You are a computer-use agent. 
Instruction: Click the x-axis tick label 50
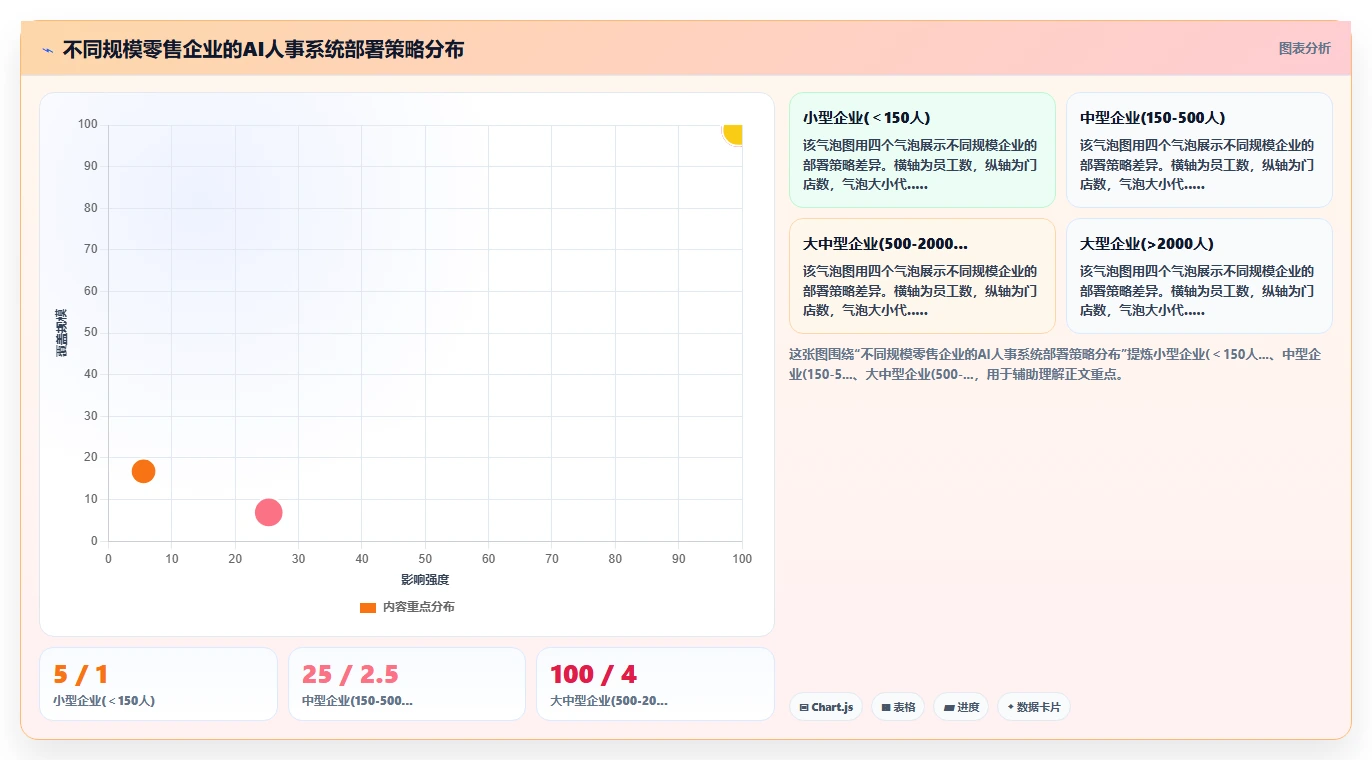[x=425, y=559]
